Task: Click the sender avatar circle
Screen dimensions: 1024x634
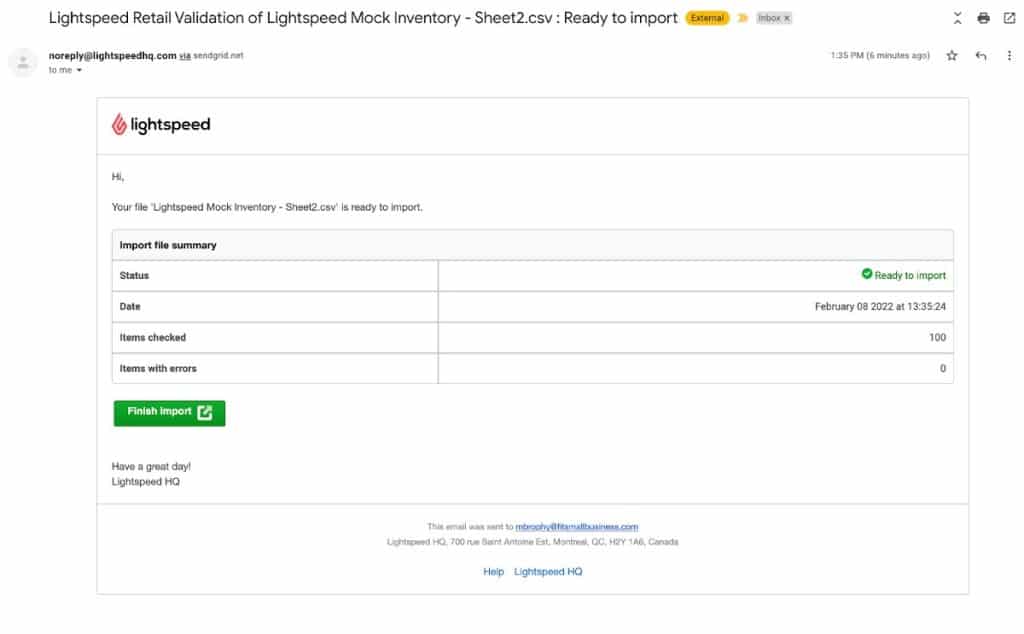Action: [x=22, y=62]
